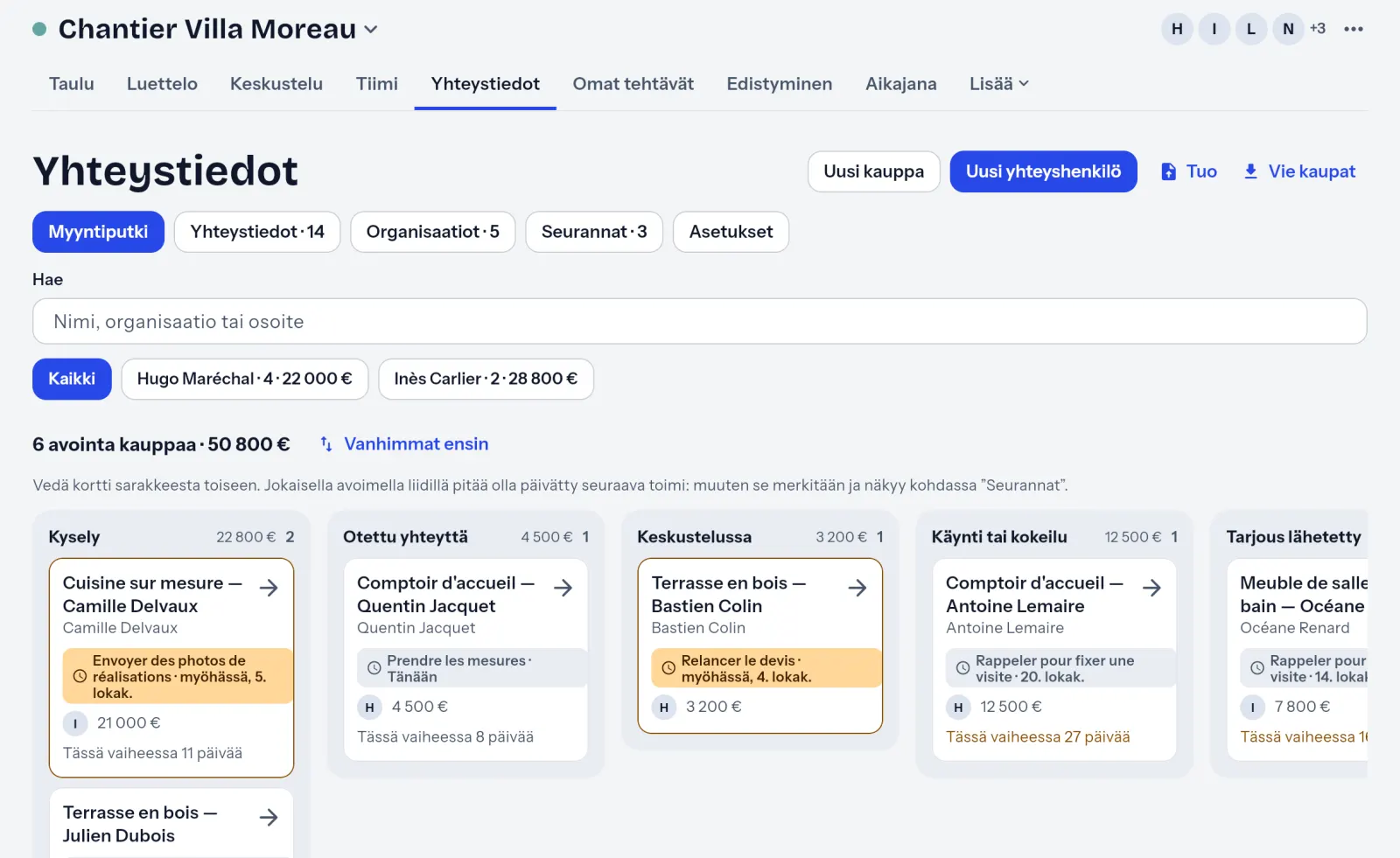1400x858 pixels.
Task: Click clock icon on Envoyer des photos reminder
Action: [80, 676]
